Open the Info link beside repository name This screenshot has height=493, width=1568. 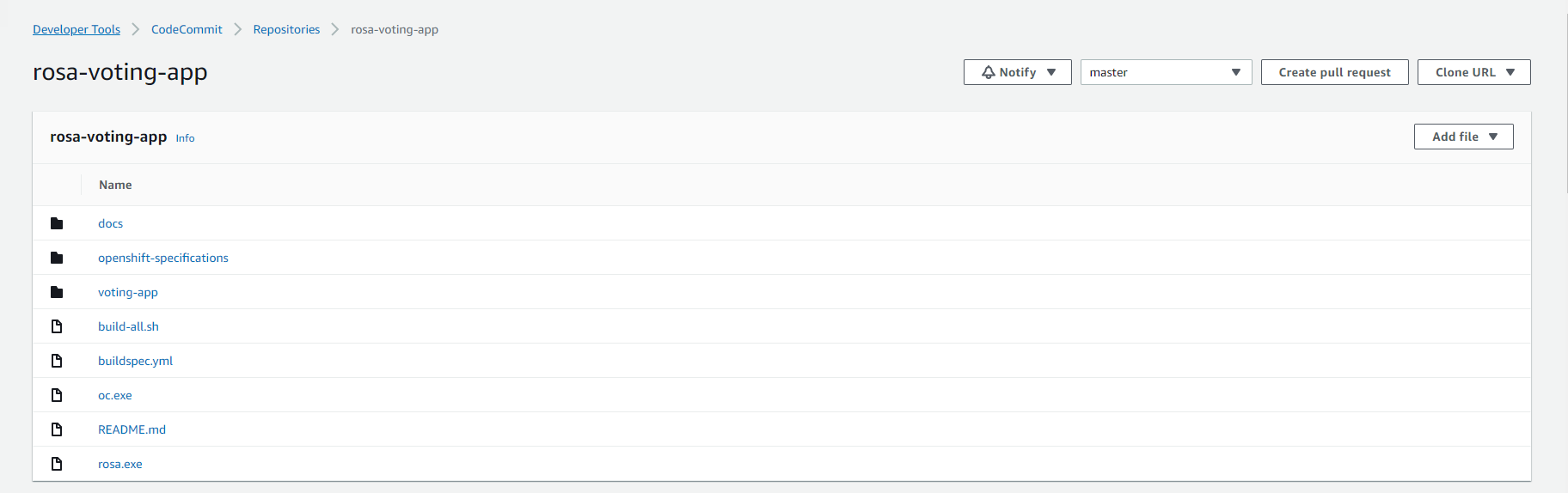(185, 138)
